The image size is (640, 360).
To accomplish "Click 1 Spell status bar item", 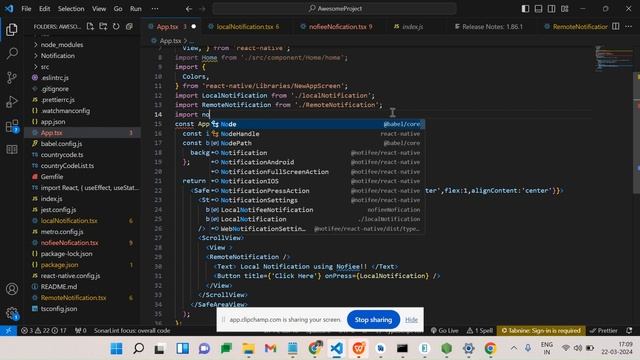I will 480,331.
